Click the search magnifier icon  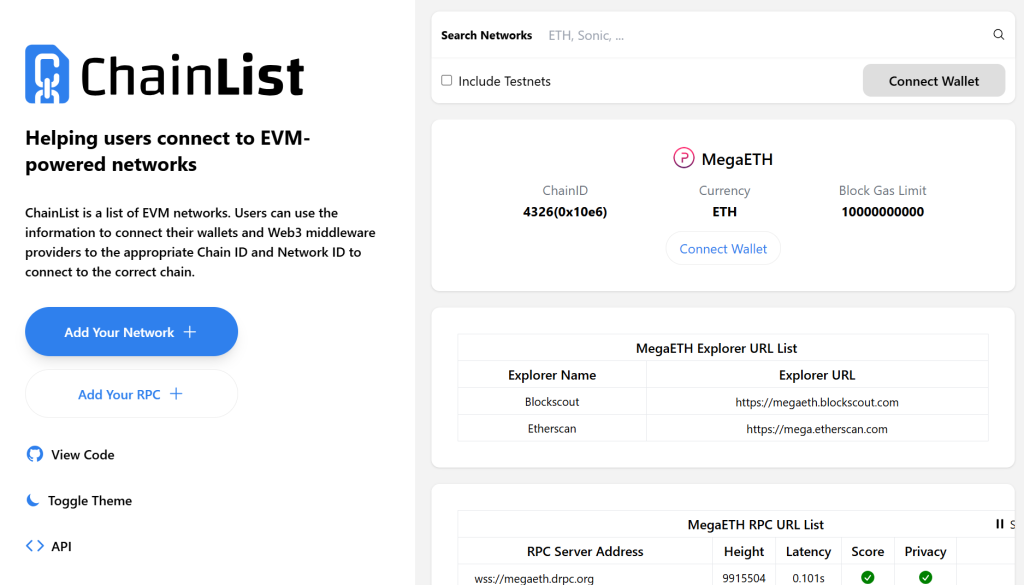point(998,35)
